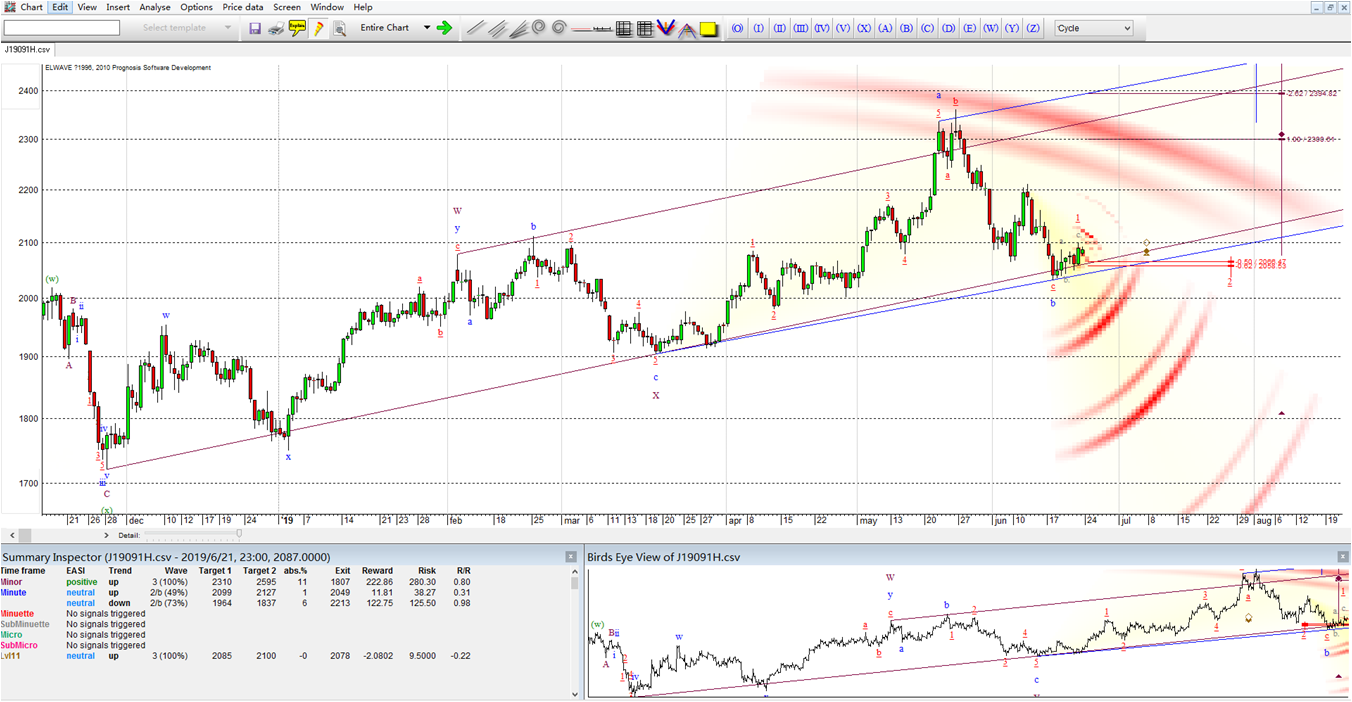Toggle the (X) wave label button

click(x=864, y=28)
